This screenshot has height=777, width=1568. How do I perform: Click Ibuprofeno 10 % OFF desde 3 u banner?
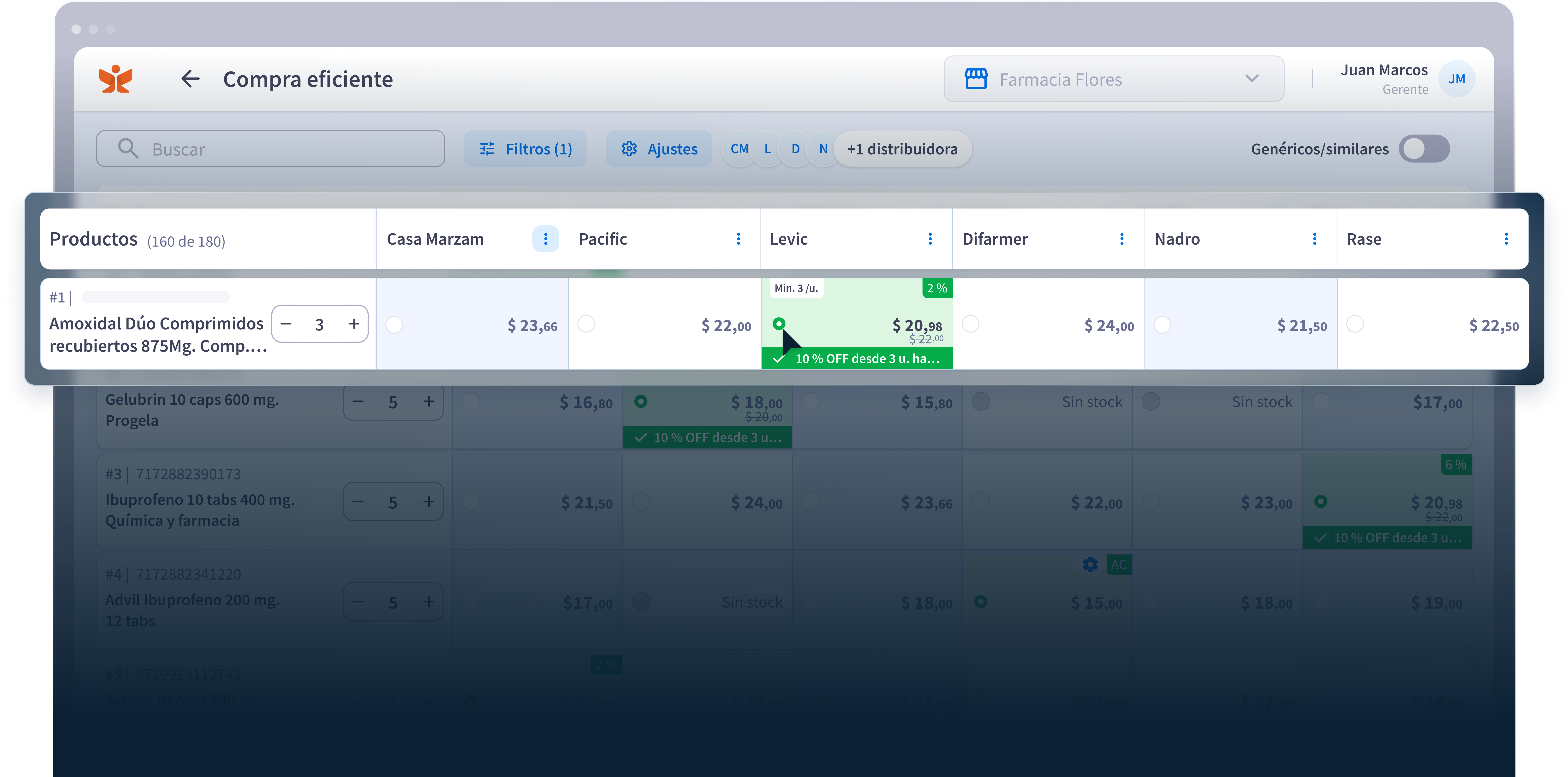[x=1387, y=538]
